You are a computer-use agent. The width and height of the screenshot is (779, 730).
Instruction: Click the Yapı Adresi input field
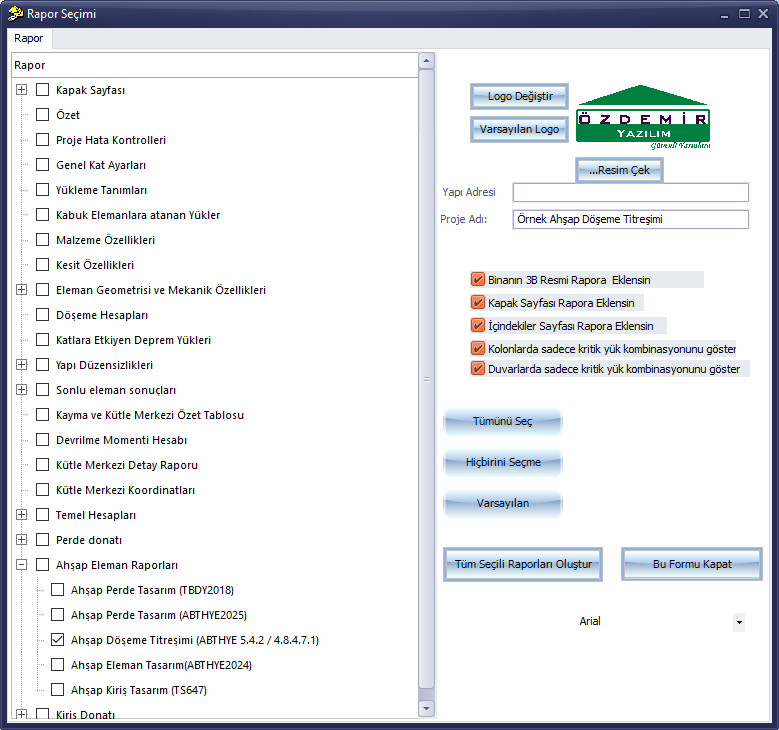click(x=630, y=192)
